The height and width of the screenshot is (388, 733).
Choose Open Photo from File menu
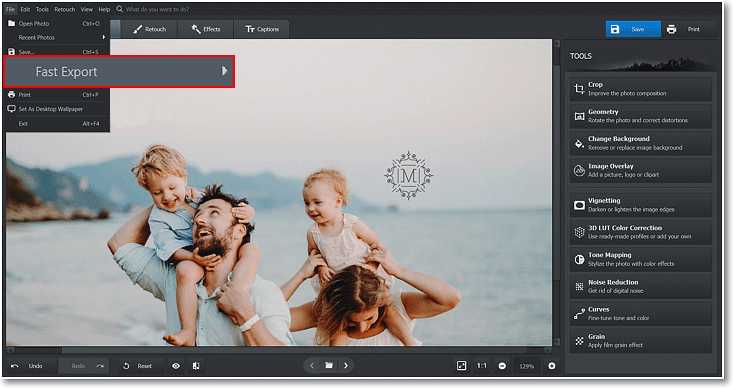click(57, 23)
